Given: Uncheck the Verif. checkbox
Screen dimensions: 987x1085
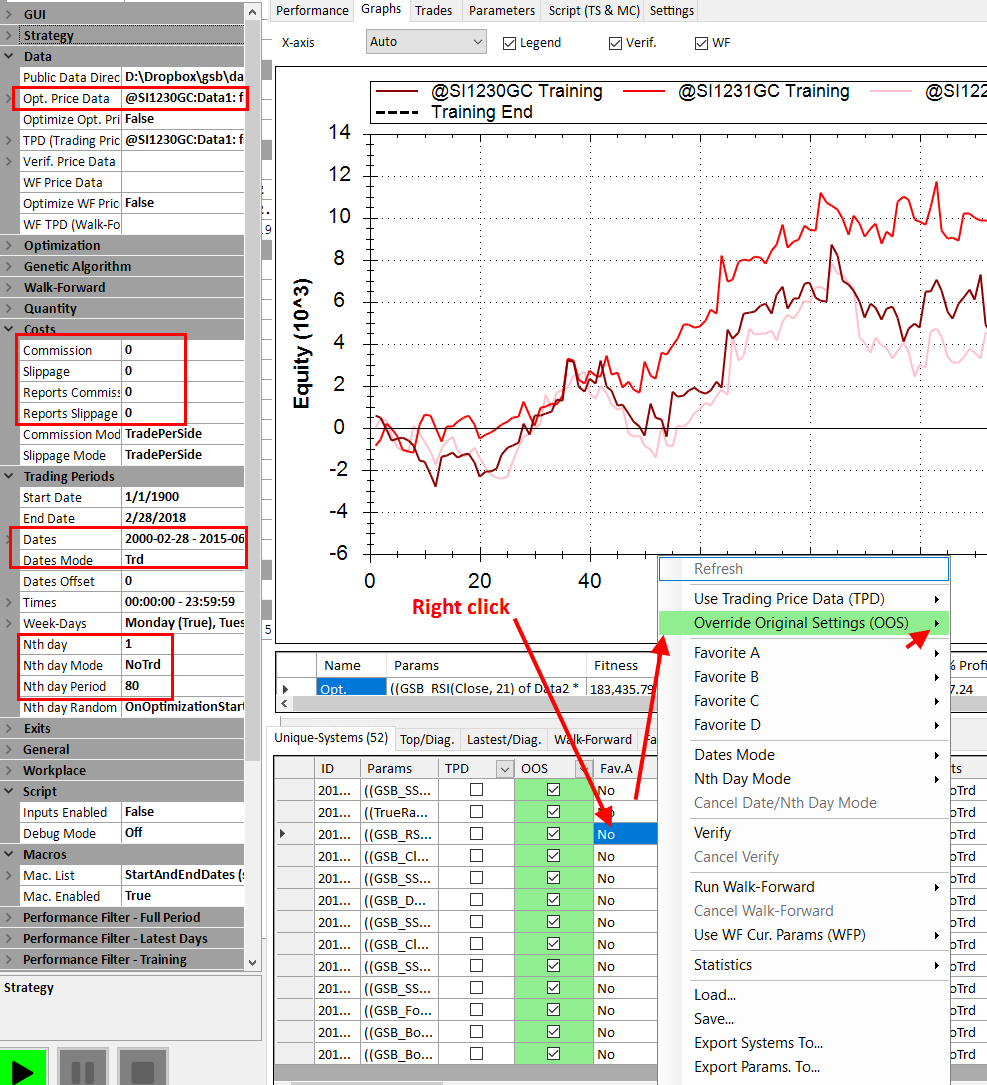Looking at the screenshot, I should tap(616, 43).
